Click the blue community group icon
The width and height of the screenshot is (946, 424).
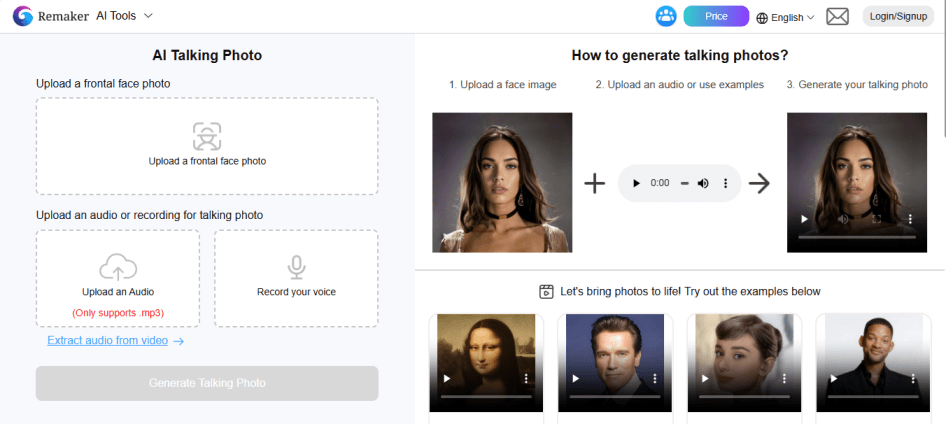click(666, 16)
